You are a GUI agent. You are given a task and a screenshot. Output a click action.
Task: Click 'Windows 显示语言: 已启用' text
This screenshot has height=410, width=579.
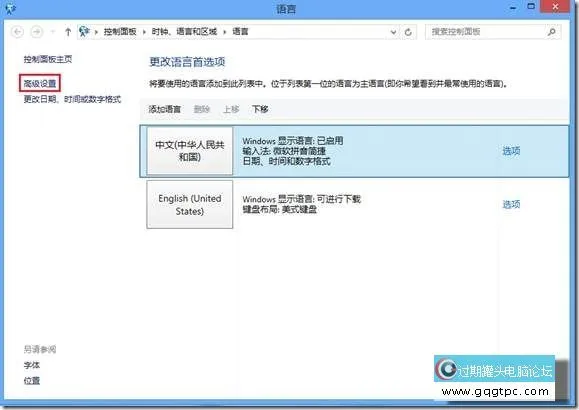click(x=293, y=141)
